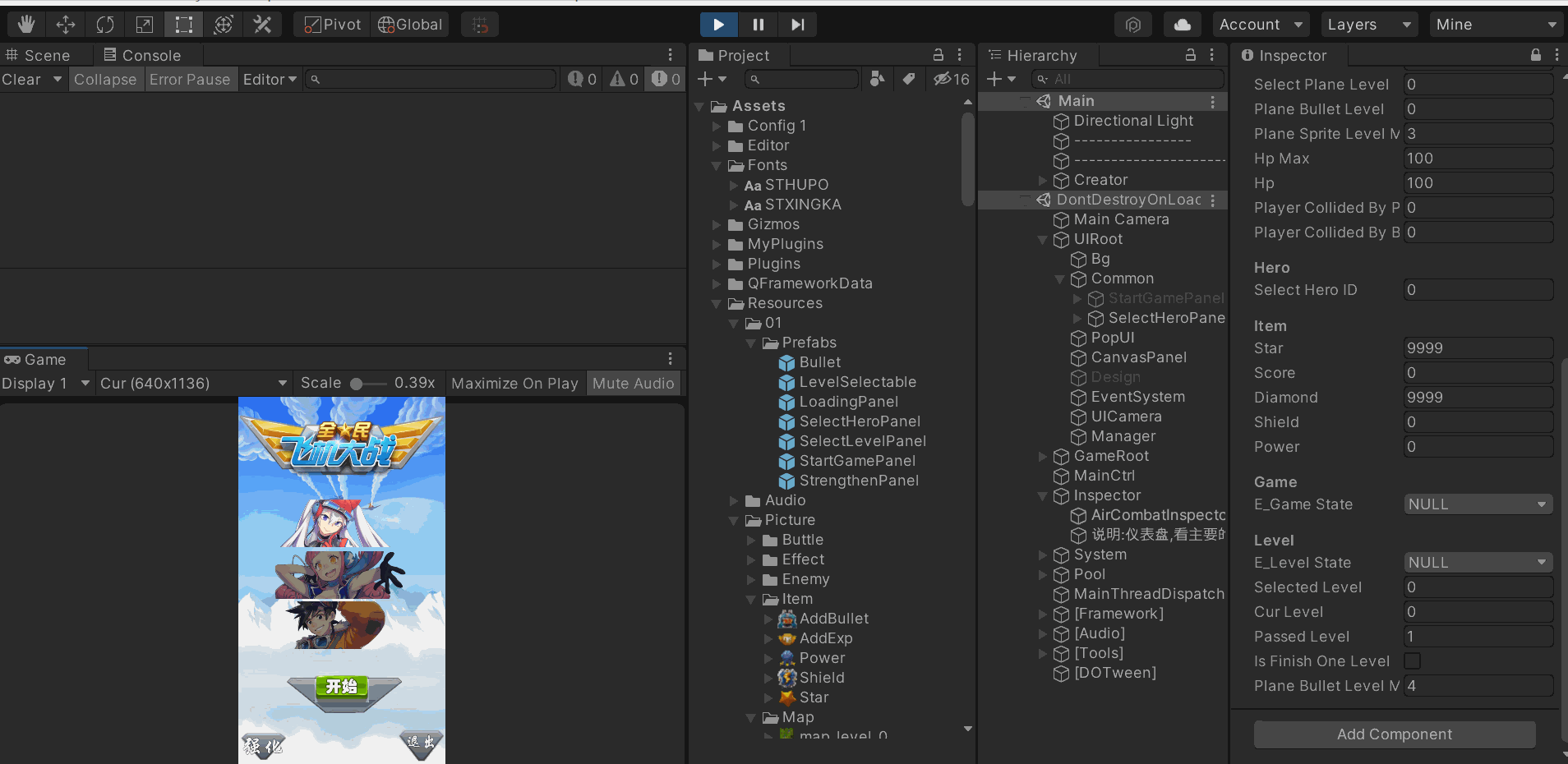Step one frame forward
This screenshot has height=764, width=1568.
tap(797, 25)
